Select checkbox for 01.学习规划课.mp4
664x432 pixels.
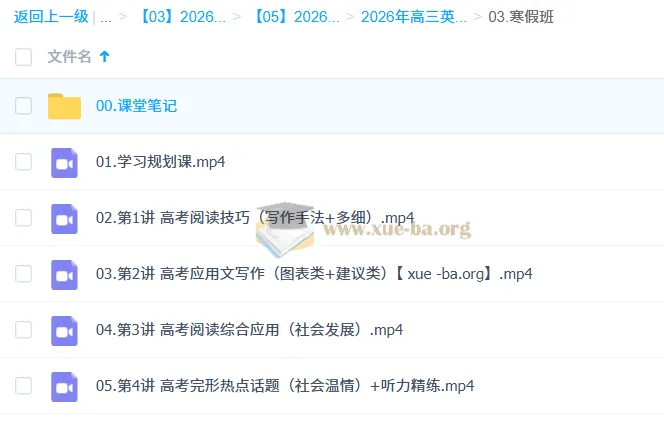(24, 162)
